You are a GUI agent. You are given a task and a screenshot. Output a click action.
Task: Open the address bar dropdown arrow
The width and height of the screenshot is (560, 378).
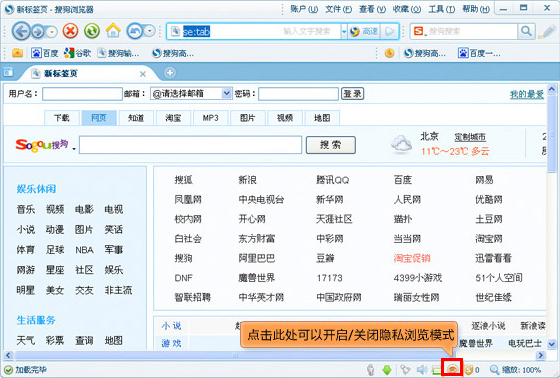tap(344, 32)
